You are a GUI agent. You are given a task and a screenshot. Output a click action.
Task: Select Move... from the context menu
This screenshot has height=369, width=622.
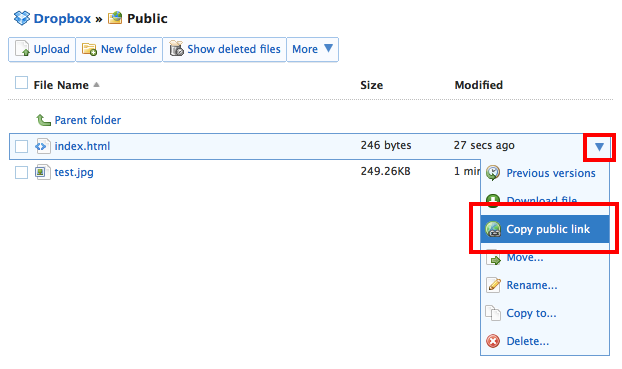point(545,258)
